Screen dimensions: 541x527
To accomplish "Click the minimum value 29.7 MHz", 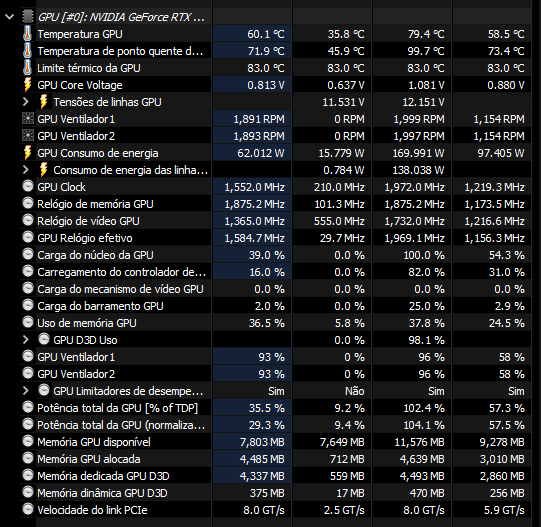I will tap(342, 238).
